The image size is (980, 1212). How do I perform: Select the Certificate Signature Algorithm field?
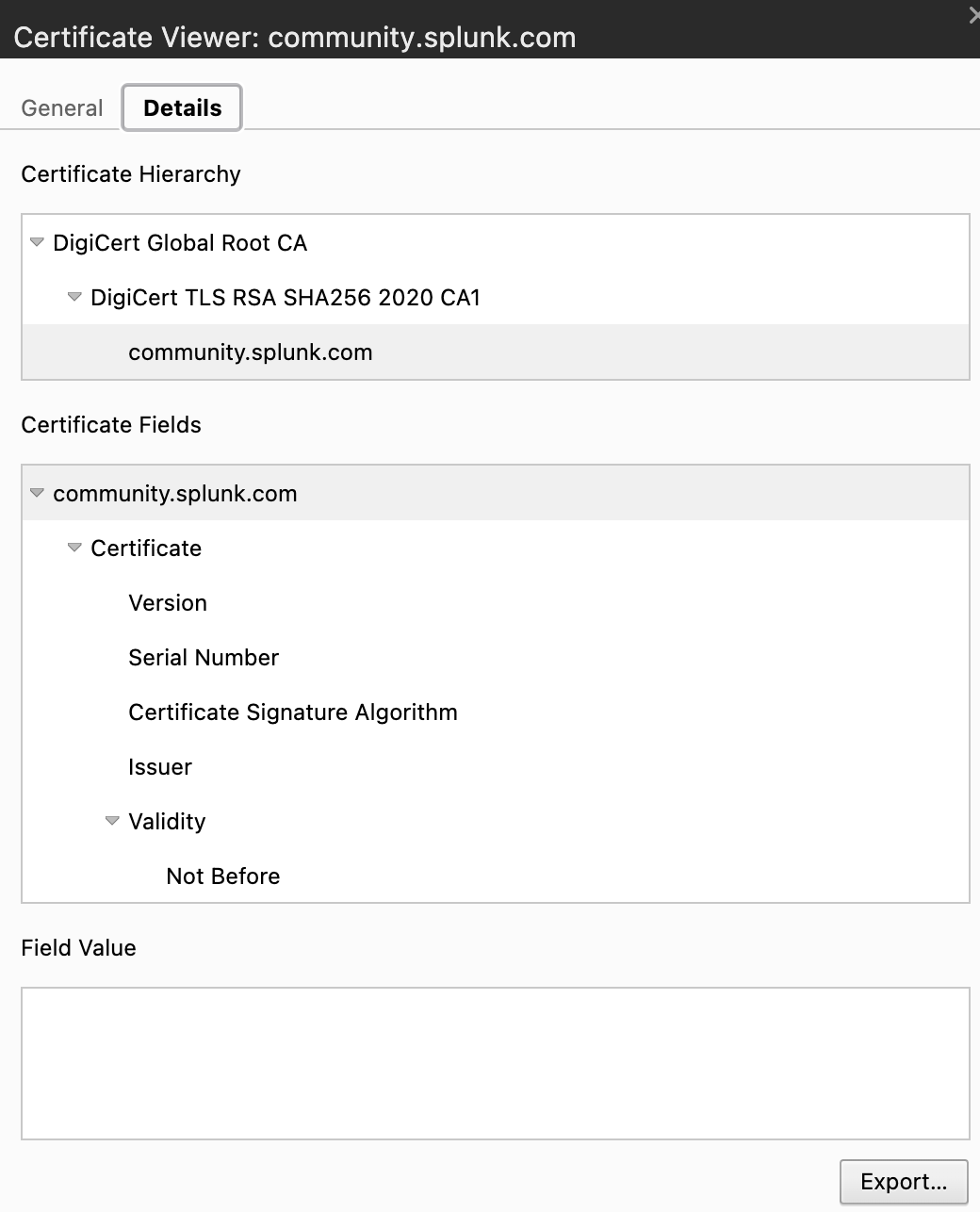coord(292,712)
